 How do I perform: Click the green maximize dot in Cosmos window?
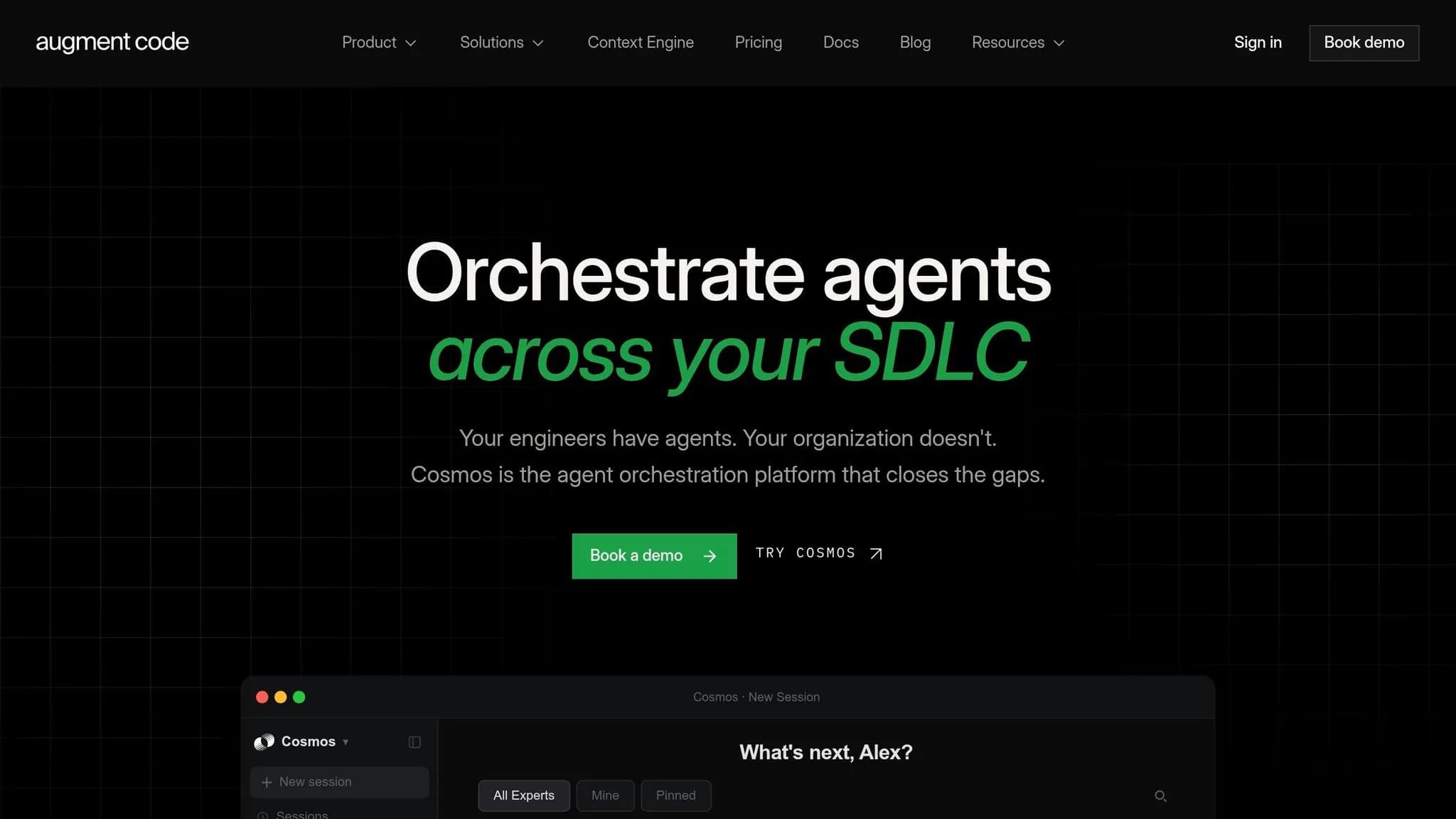(299, 697)
